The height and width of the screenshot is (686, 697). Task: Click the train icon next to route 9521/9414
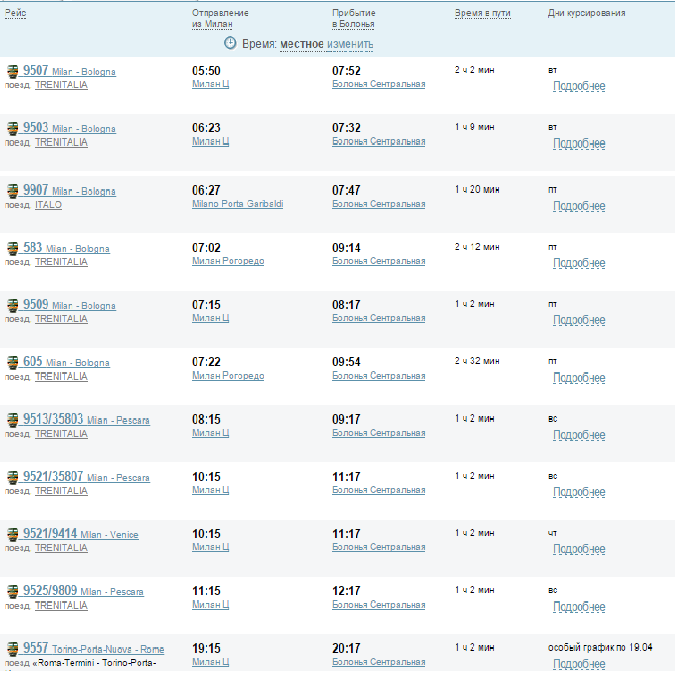pos(13,534)
